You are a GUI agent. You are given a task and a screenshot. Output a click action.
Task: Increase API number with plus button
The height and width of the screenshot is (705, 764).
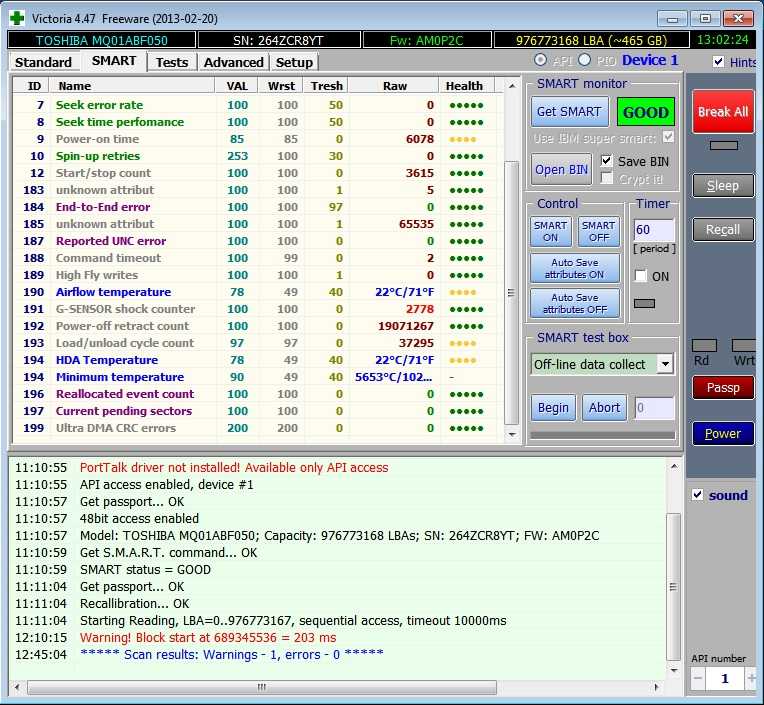[x=750, y=679]
